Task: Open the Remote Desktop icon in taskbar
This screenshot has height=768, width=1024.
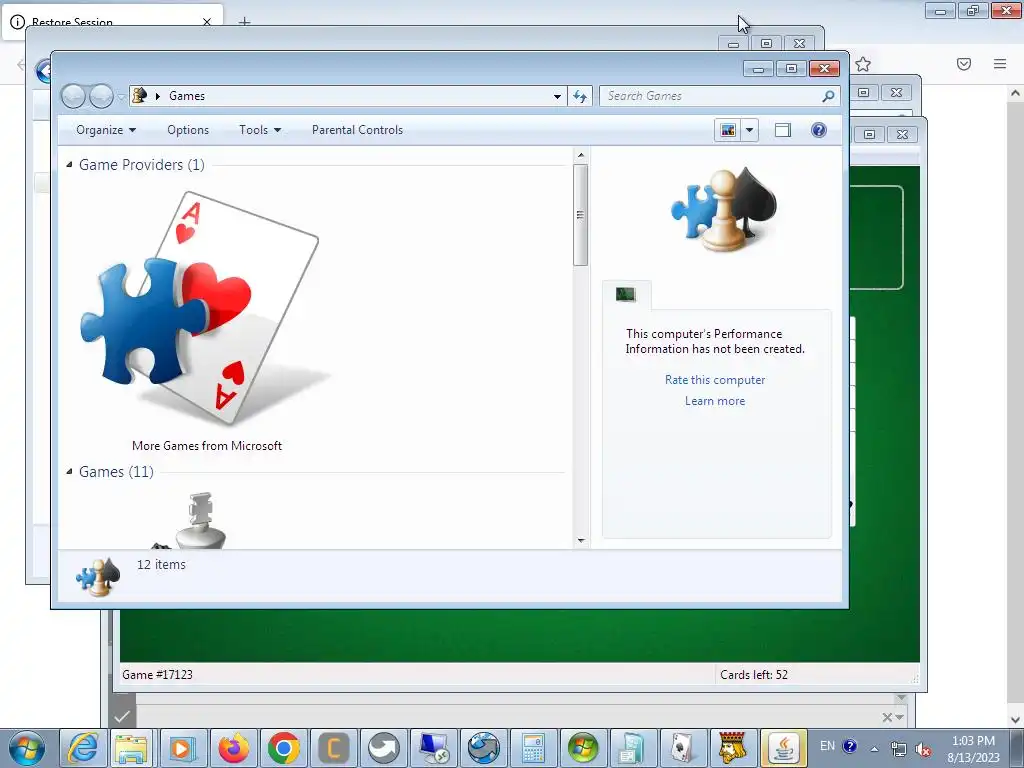Action: click(x=433, y=748)
